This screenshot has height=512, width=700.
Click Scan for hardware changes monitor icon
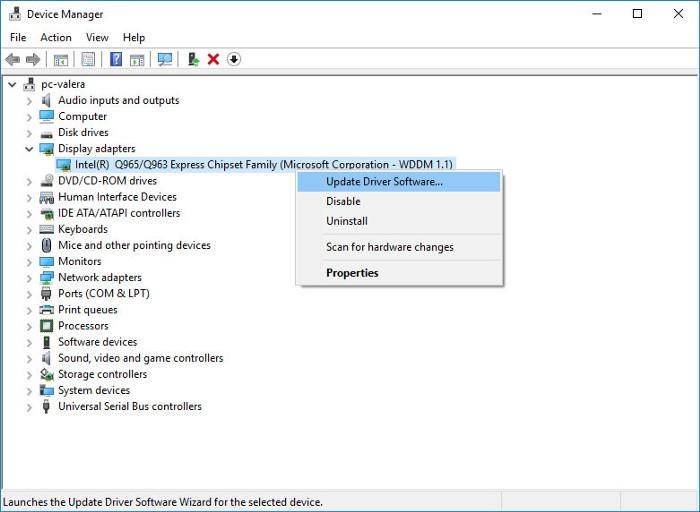[x=165, y=59]
